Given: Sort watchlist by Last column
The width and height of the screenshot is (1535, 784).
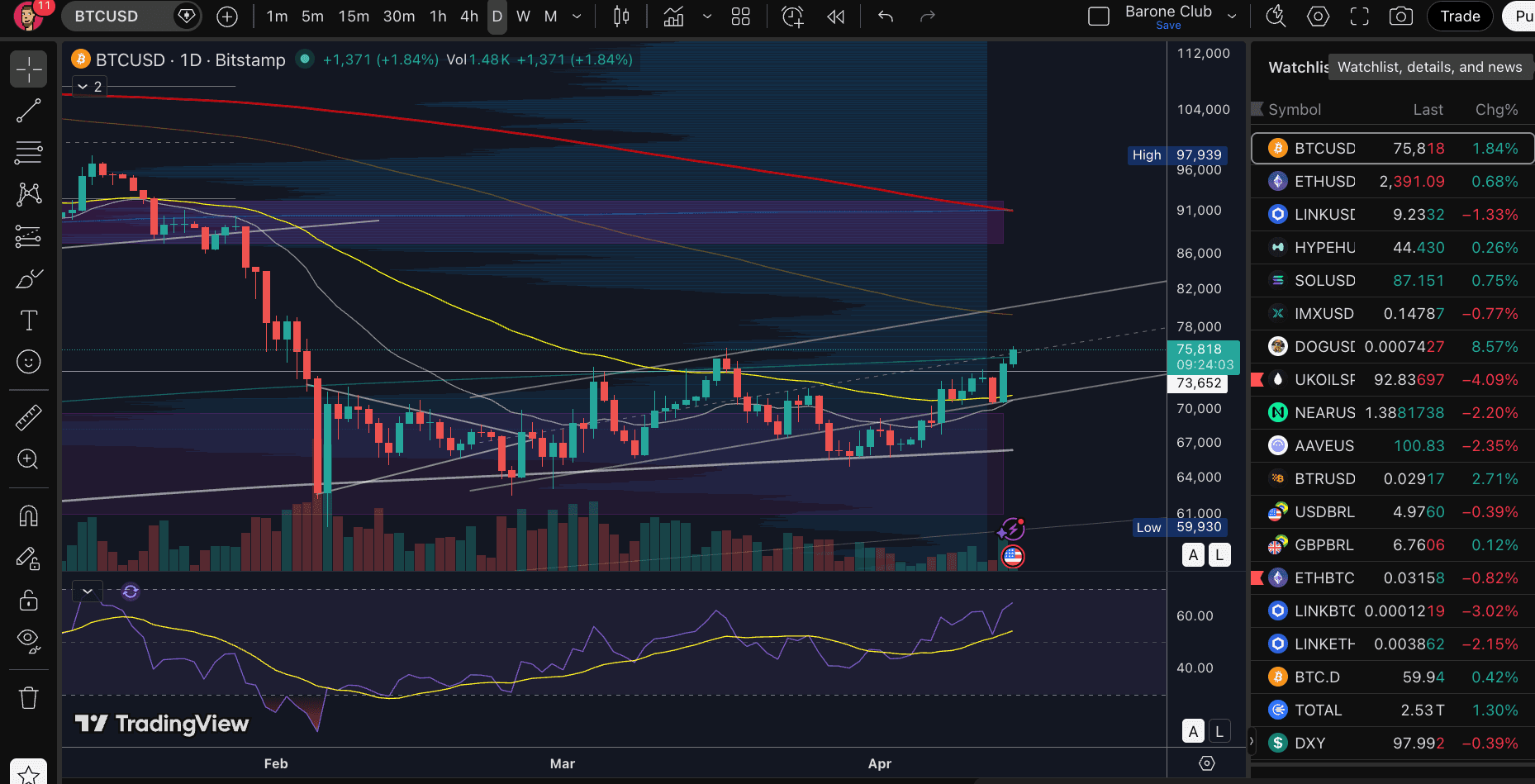Looking at the screenshot, I should click(x=1428, y=110).
